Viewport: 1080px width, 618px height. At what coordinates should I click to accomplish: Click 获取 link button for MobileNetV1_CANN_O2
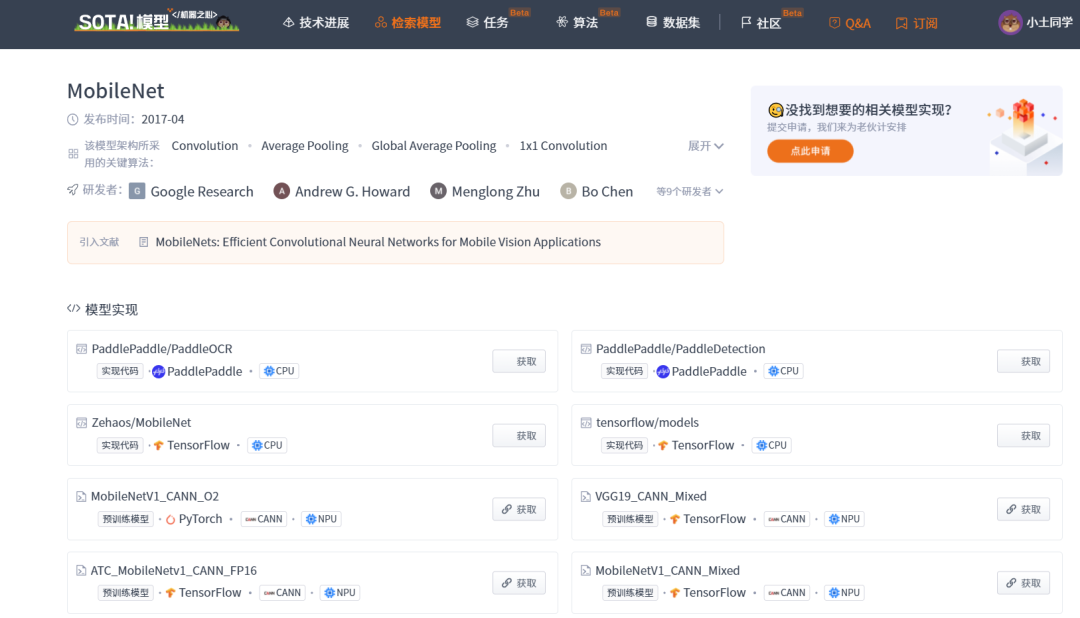(x=519, y=509)
